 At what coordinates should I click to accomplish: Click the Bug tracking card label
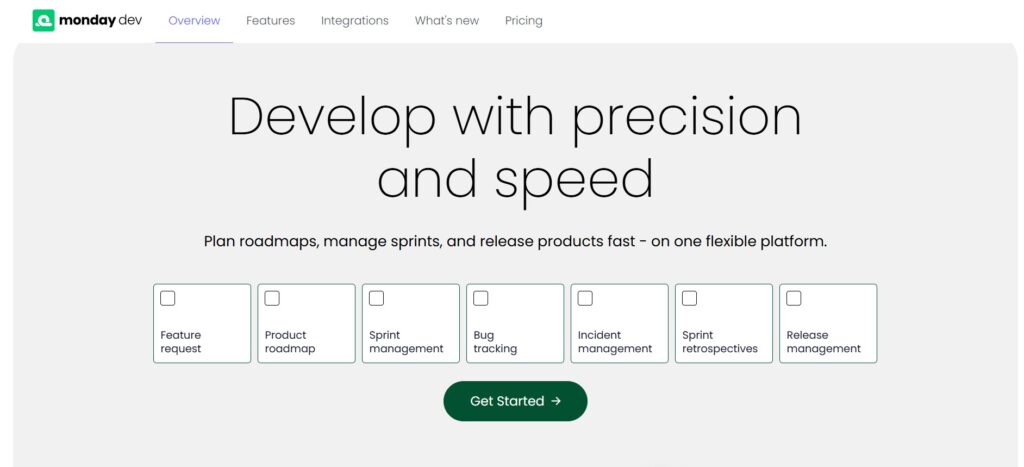(495, 342)
